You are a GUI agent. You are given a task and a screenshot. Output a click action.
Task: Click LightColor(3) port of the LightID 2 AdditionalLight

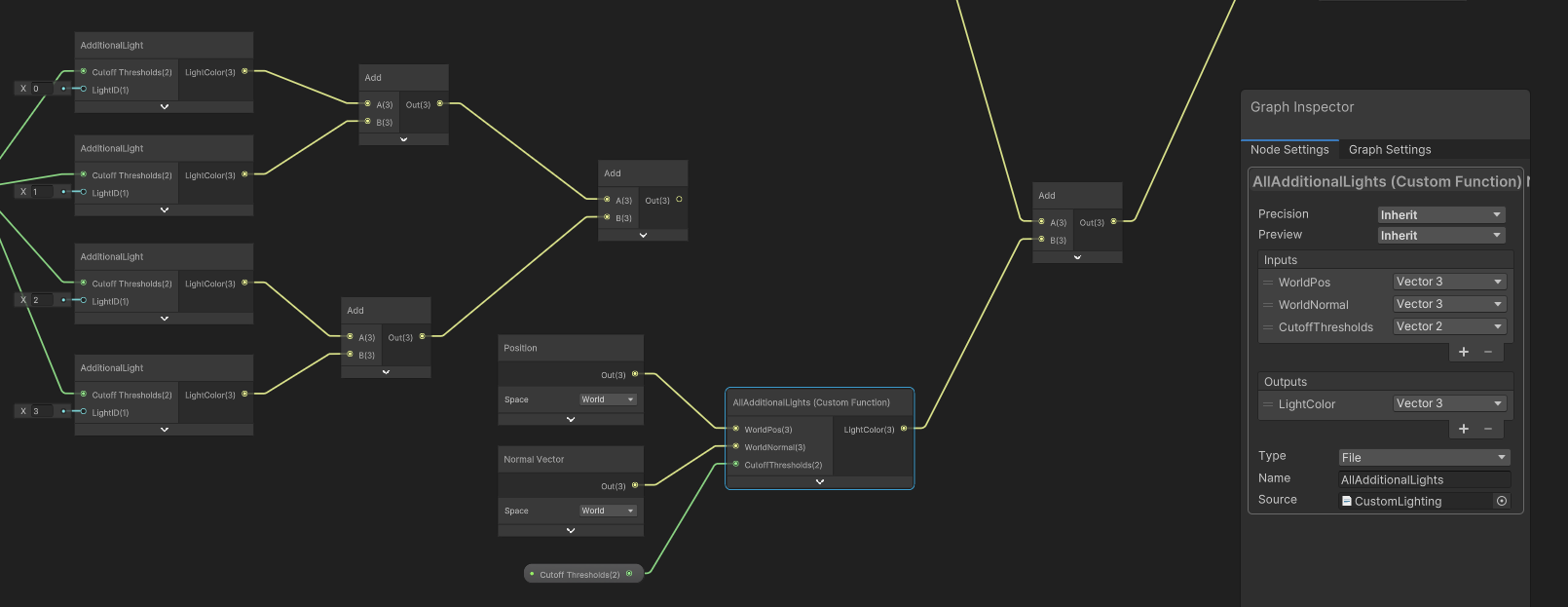pyautogui.click(x=244, y=283)
